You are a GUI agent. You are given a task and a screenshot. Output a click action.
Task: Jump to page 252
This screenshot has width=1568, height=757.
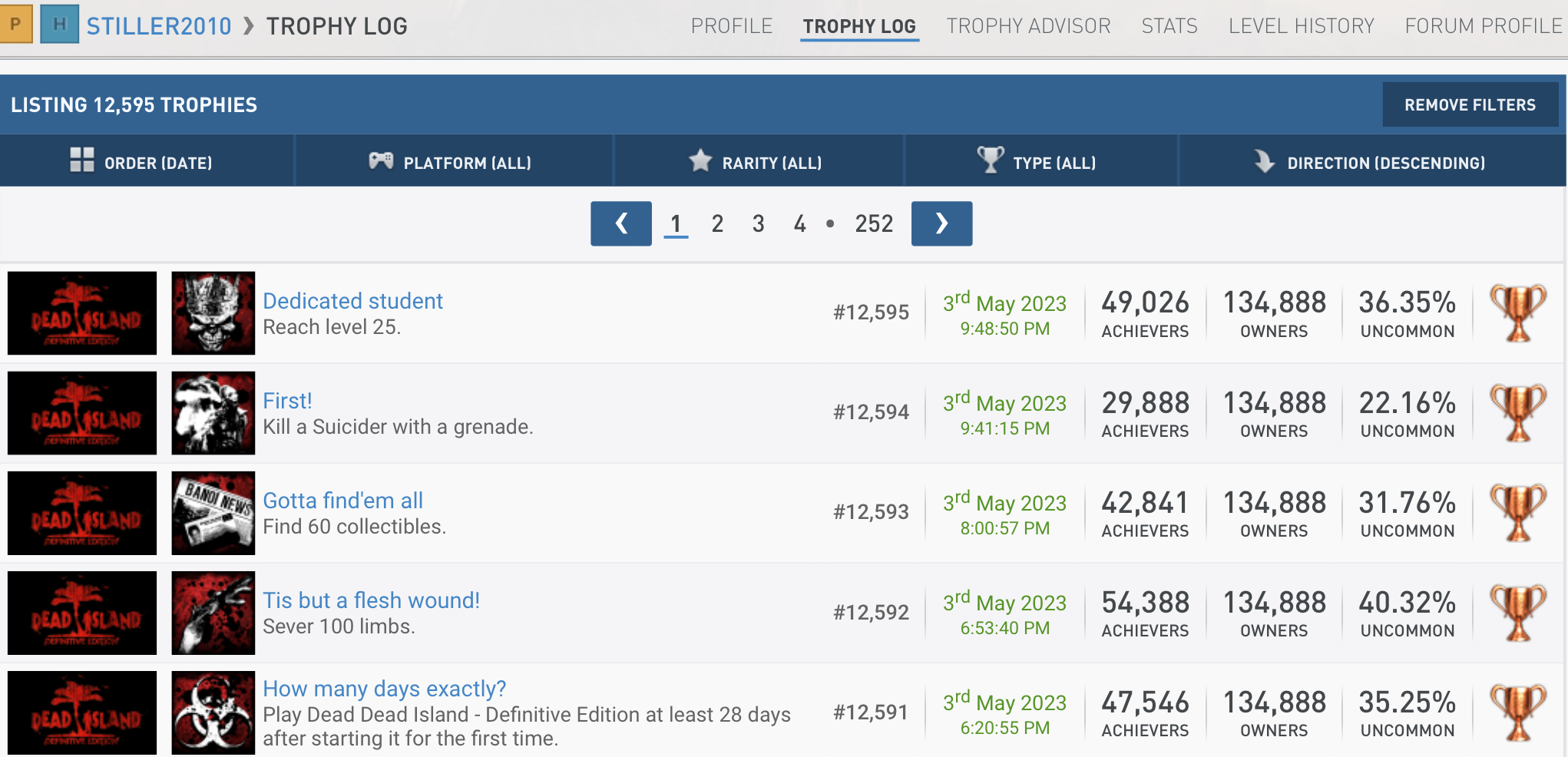tap(874, 223)
